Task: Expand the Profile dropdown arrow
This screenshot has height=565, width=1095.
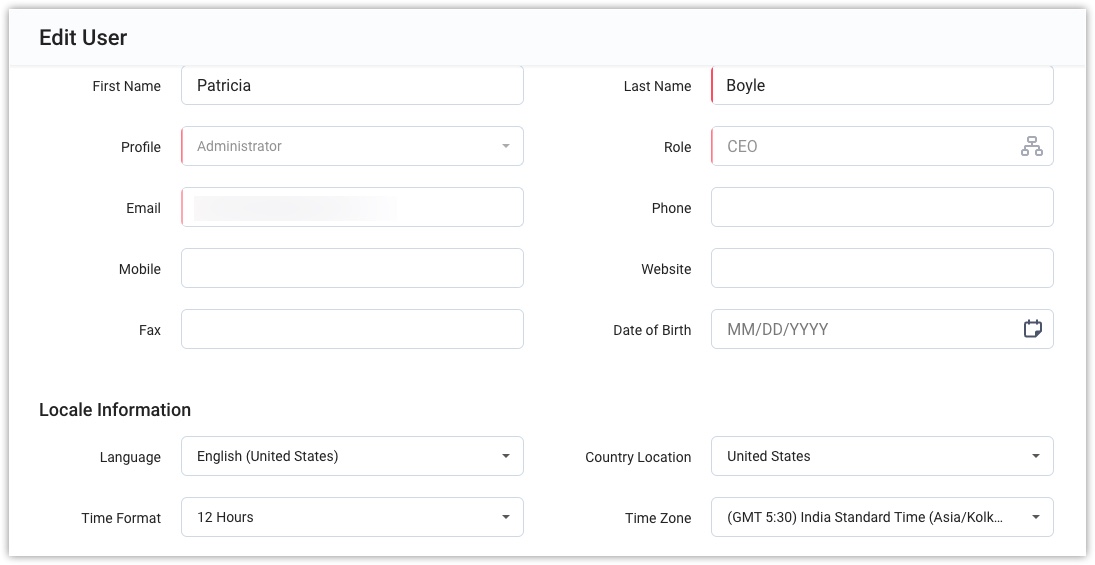Action: click(x=506, y=147)
